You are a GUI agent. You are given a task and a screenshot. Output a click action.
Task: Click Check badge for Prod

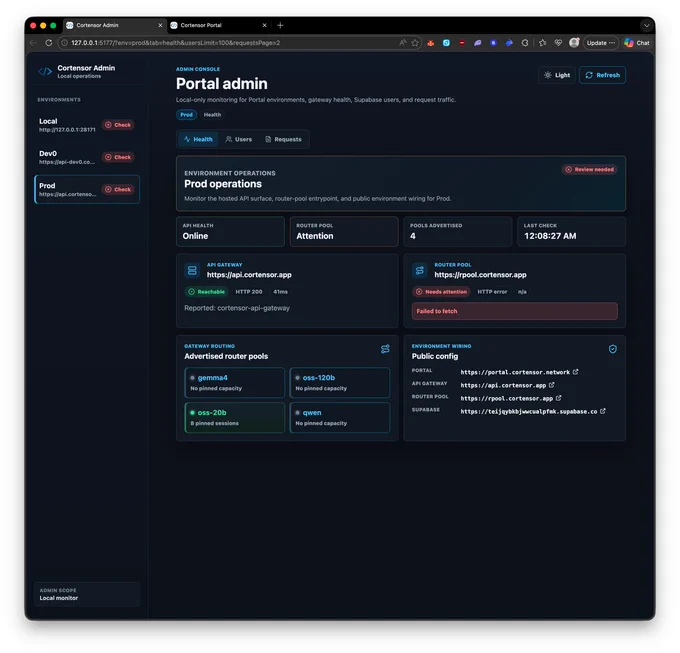(118, 189)
